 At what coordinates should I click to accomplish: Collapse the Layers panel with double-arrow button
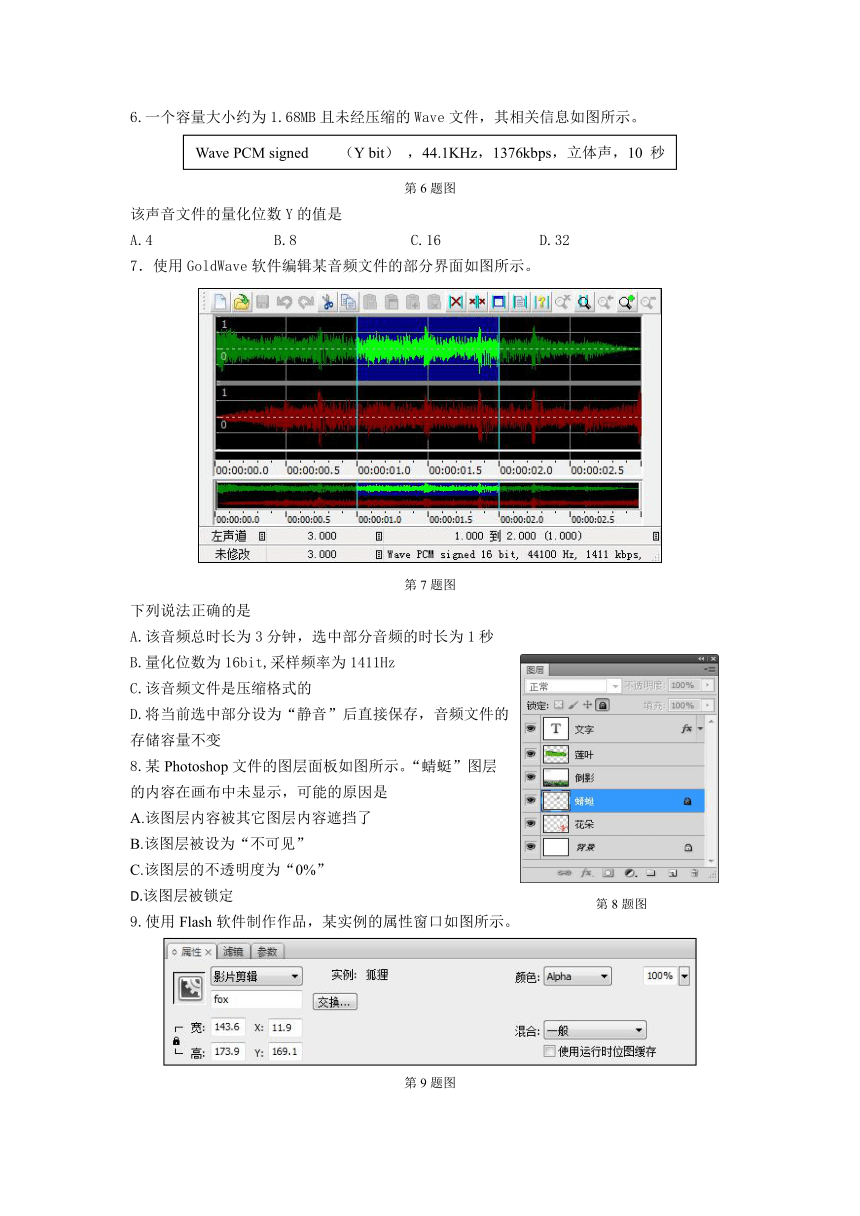(x=700, y=658)
